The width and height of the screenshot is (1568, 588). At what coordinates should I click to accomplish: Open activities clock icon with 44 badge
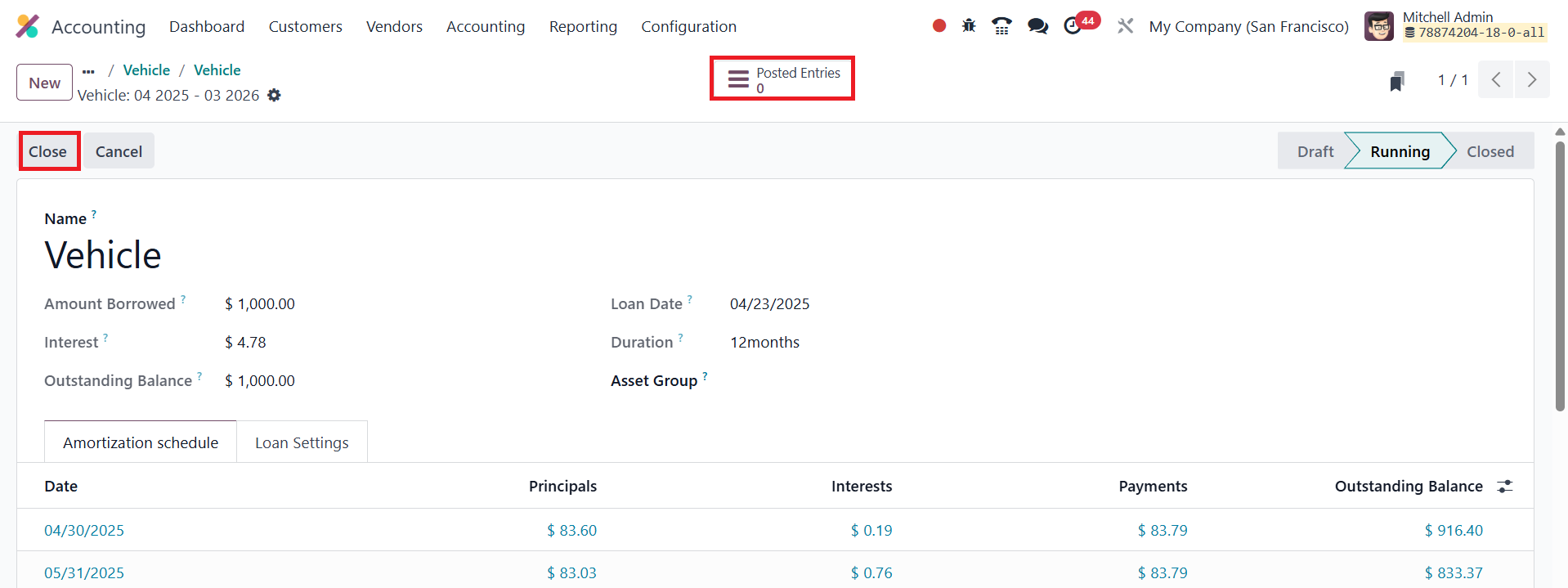(x=1073, y=26)
